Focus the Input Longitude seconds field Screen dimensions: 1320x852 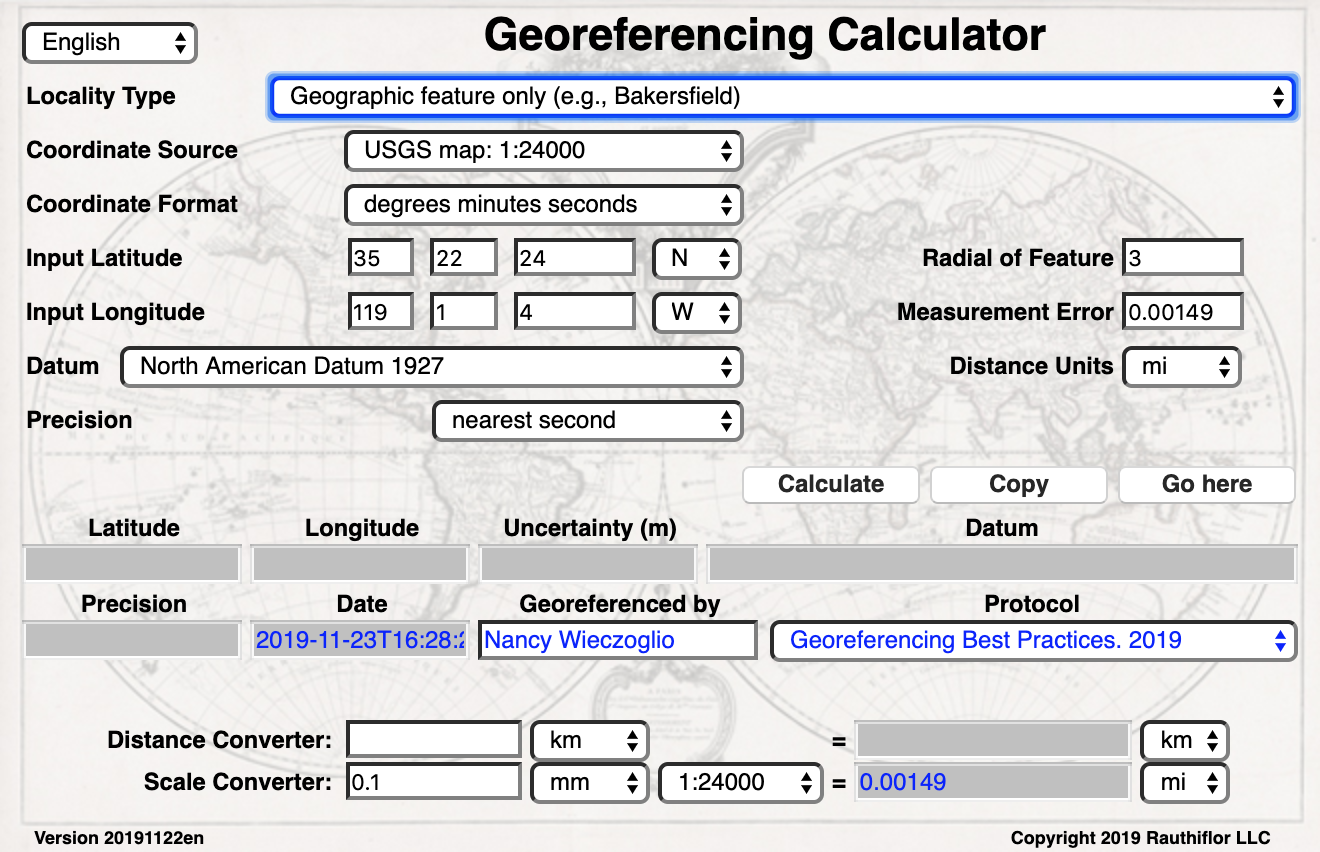(x=574, y=313)
